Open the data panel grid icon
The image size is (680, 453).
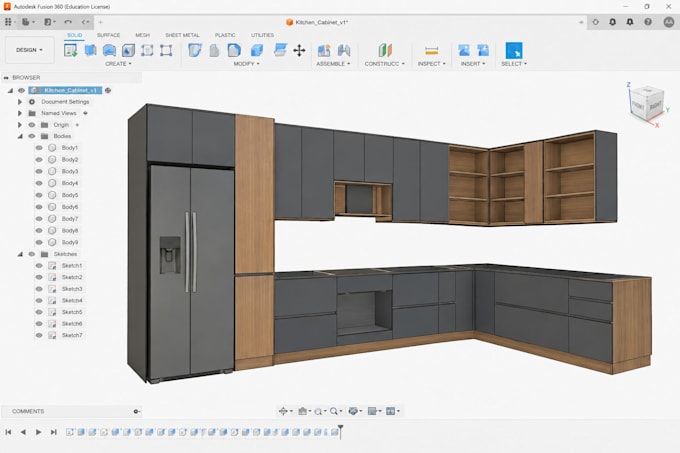[x=8, y=22]
